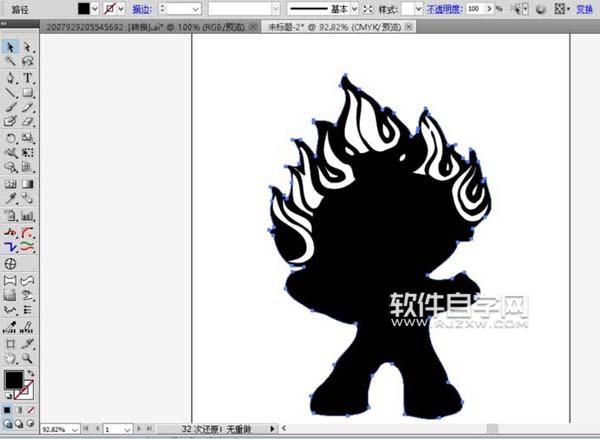Screen dimensions: 600x439
Task: Click the control bar stroke swatch
Action: [110, 8]
